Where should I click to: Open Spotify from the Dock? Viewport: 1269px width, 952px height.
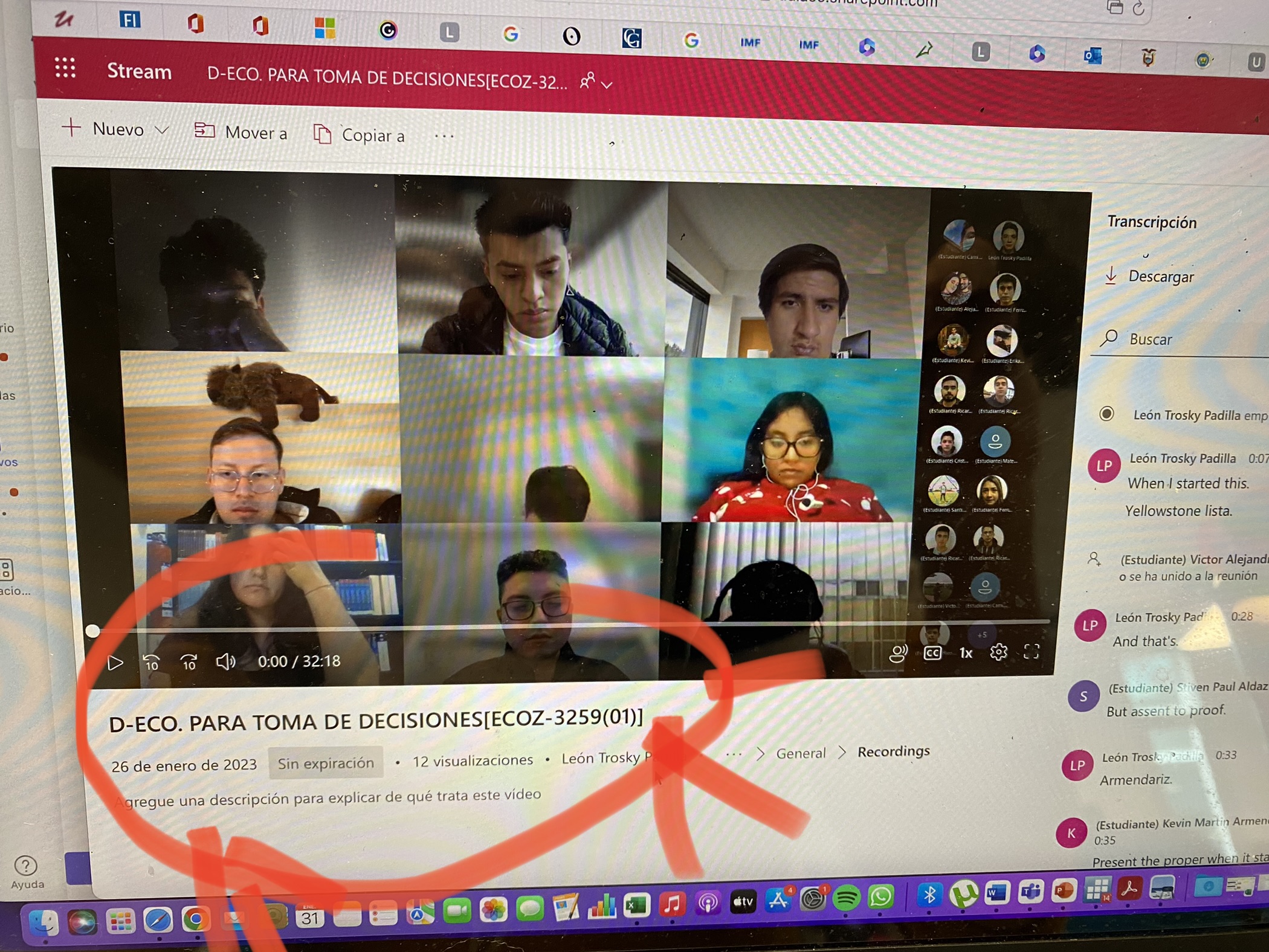[846, 899]
